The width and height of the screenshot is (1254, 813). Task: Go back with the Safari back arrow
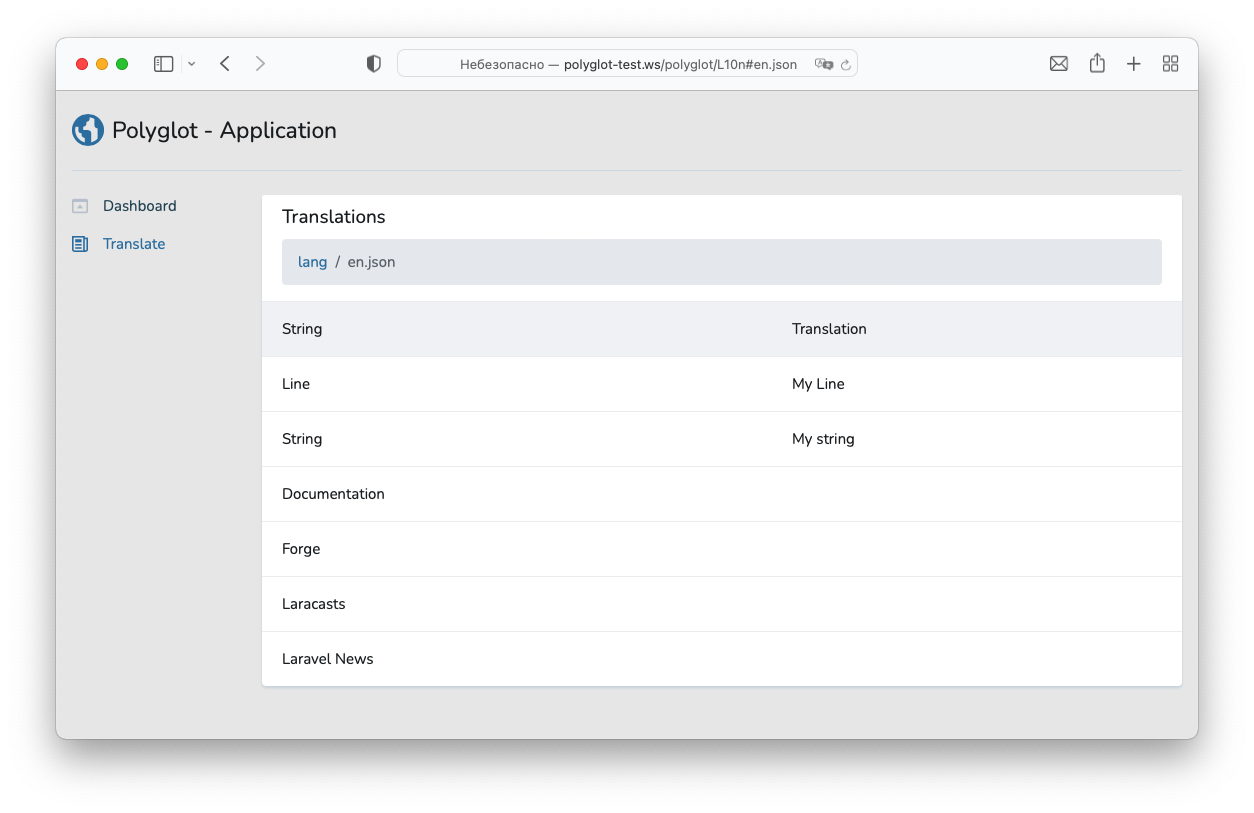tap(225, 64)
